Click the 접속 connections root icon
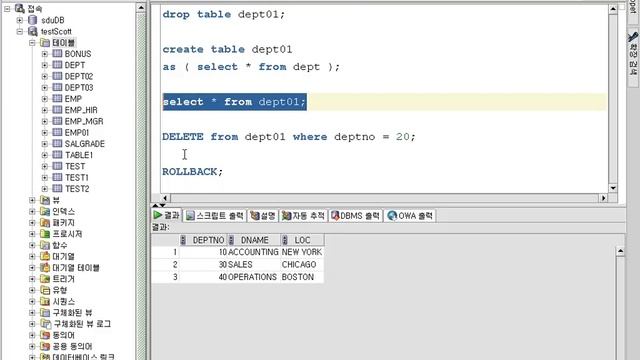The height and width of the screenshot is (360, 640). [x=20, y=9]
